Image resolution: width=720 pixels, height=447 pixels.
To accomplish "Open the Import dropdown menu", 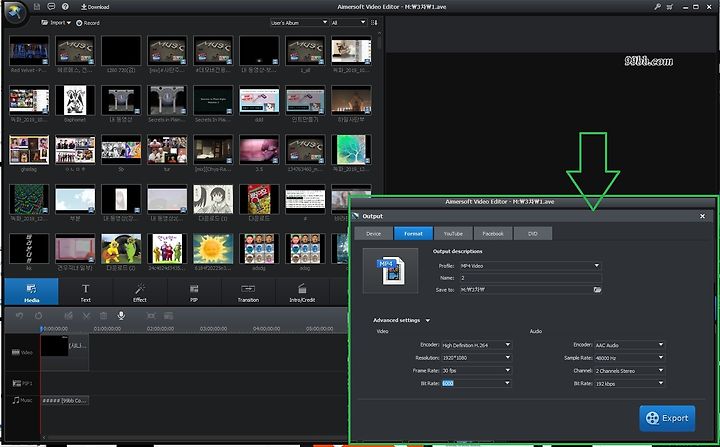I will [x=56, y=23].
